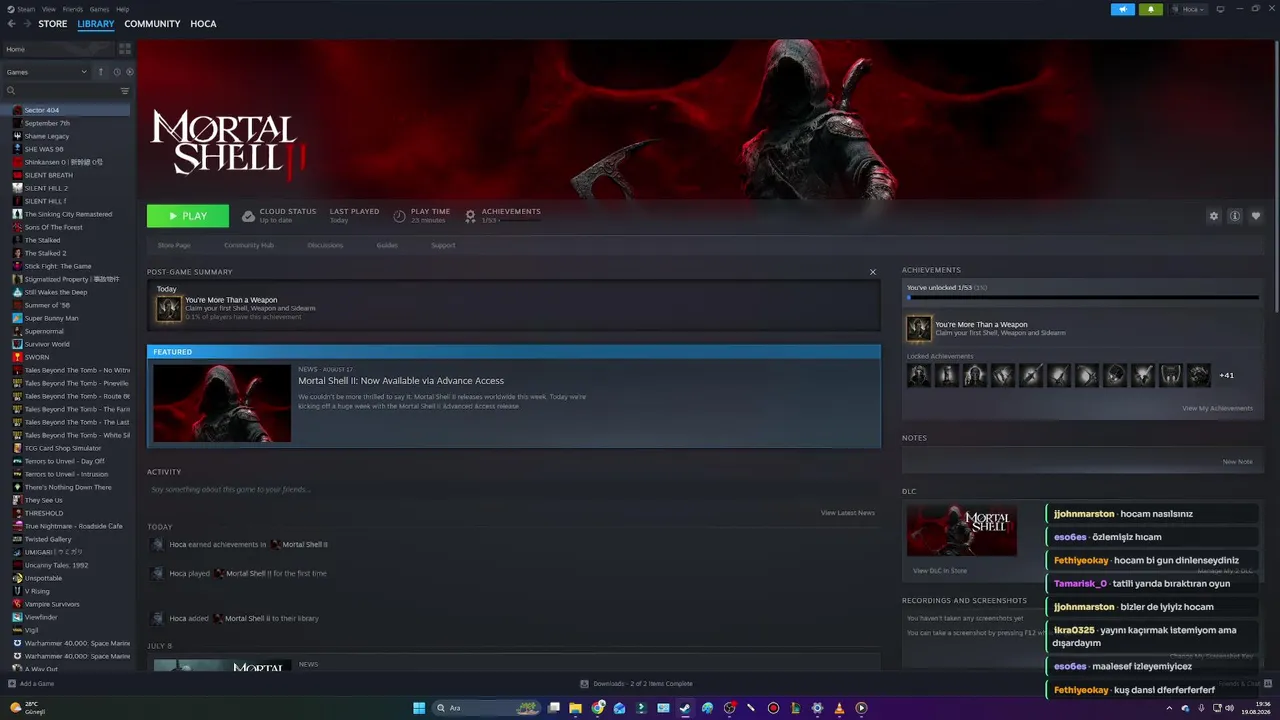Image resolution: width=1280 pixels, height=720 pixels.
Task: Open the game's Discussions link
Action: click(x=325, y=245)
